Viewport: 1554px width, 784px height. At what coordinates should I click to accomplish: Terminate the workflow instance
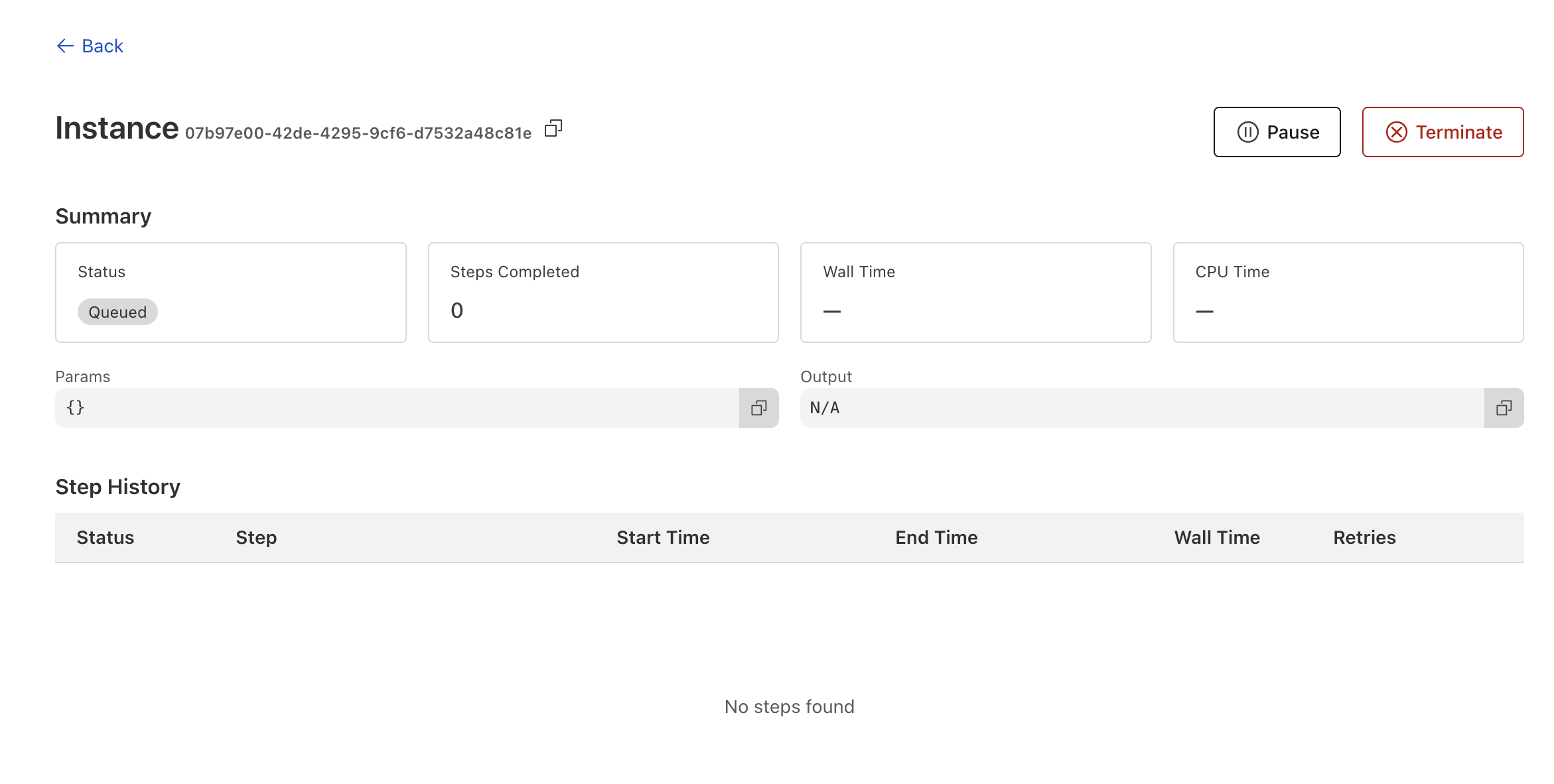[x=1443, y=132]
